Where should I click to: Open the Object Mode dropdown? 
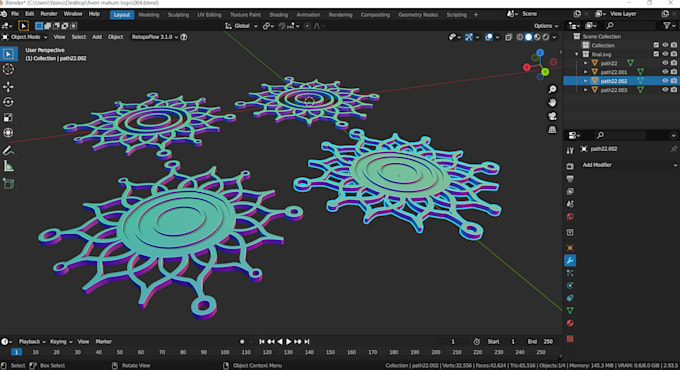click(25, 37)
